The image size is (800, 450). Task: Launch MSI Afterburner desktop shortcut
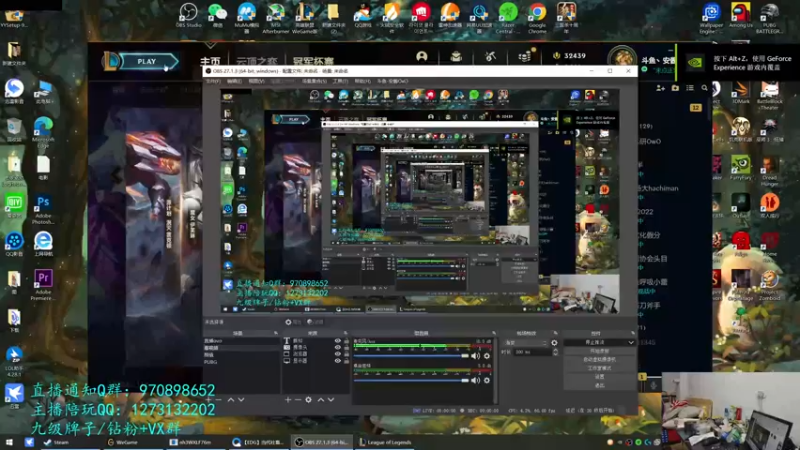point(276,17)
